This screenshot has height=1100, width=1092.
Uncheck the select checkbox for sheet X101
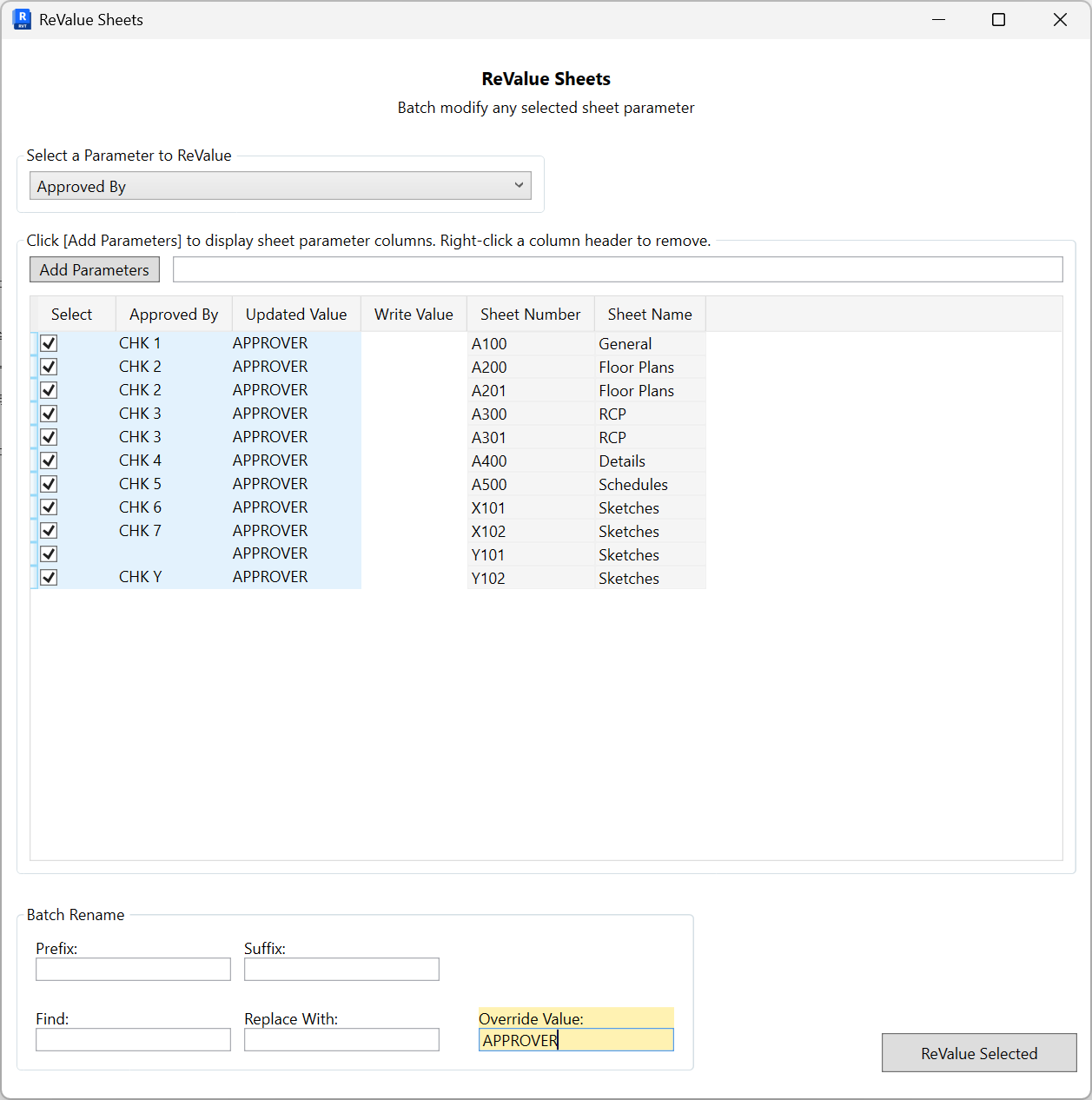tap(49, 507)
